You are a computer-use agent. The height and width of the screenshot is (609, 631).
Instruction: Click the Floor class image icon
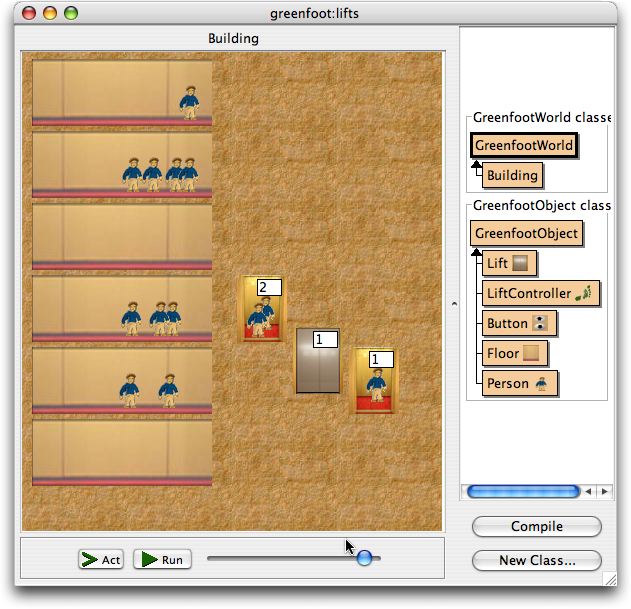pos(531,353)
